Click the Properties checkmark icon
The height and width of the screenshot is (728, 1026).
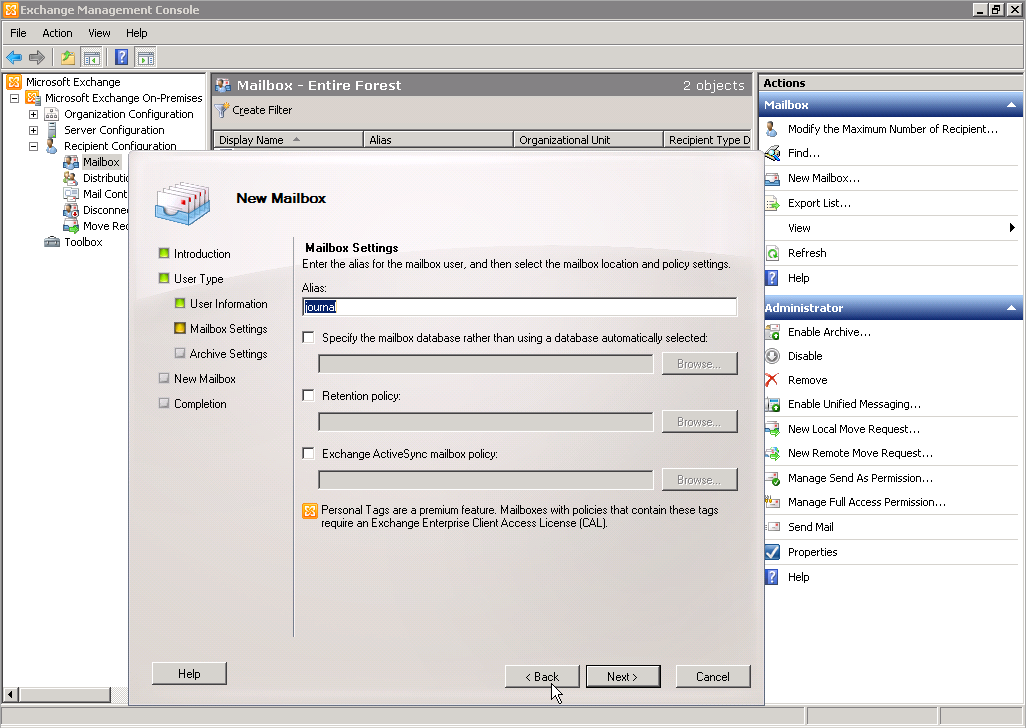point(772,552)
